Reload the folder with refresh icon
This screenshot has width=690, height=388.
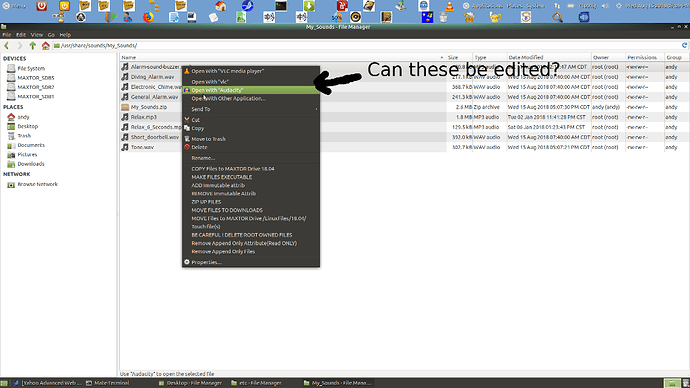pyautogui.click(x=684, y=45)
